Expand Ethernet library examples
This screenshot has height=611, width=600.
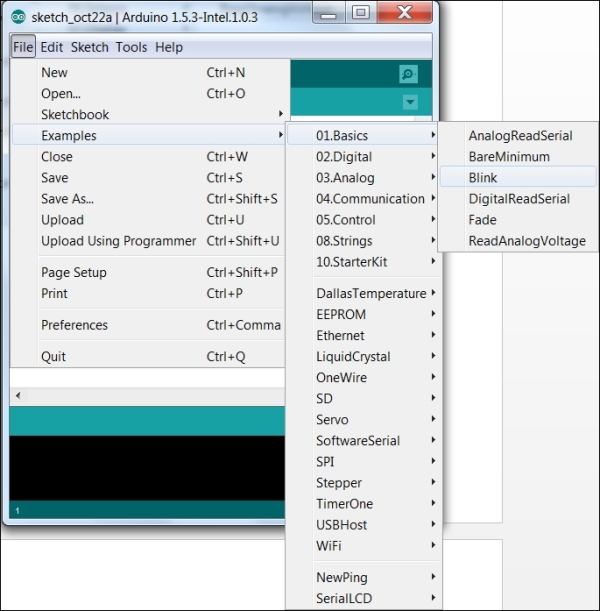363,336
